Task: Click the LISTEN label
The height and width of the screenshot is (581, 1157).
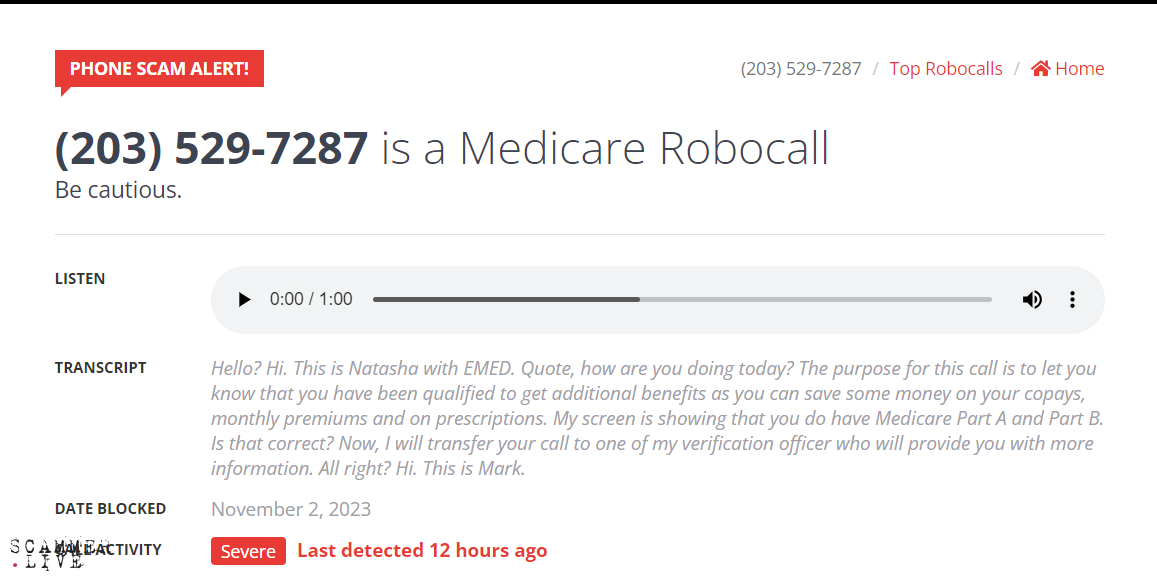Action: click(x=80, y=279)
